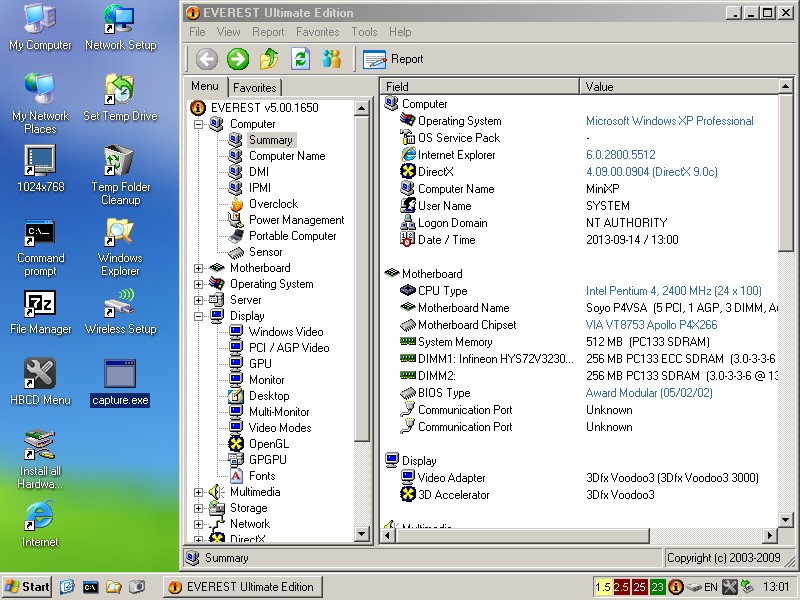The width and height of the screenshot is (800, 600).
Task: Expand the Server tree node
Action: pyautogui.click(x=198, y=300)
